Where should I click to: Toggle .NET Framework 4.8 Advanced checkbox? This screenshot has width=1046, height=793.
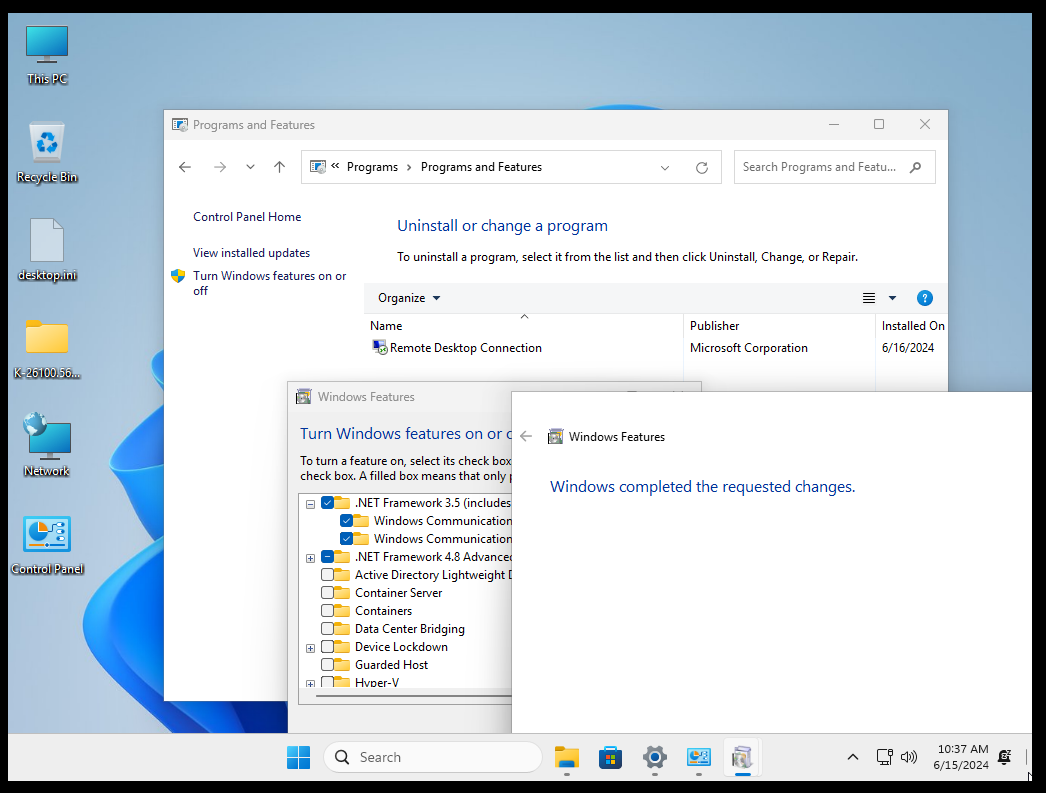coord(328,556)
